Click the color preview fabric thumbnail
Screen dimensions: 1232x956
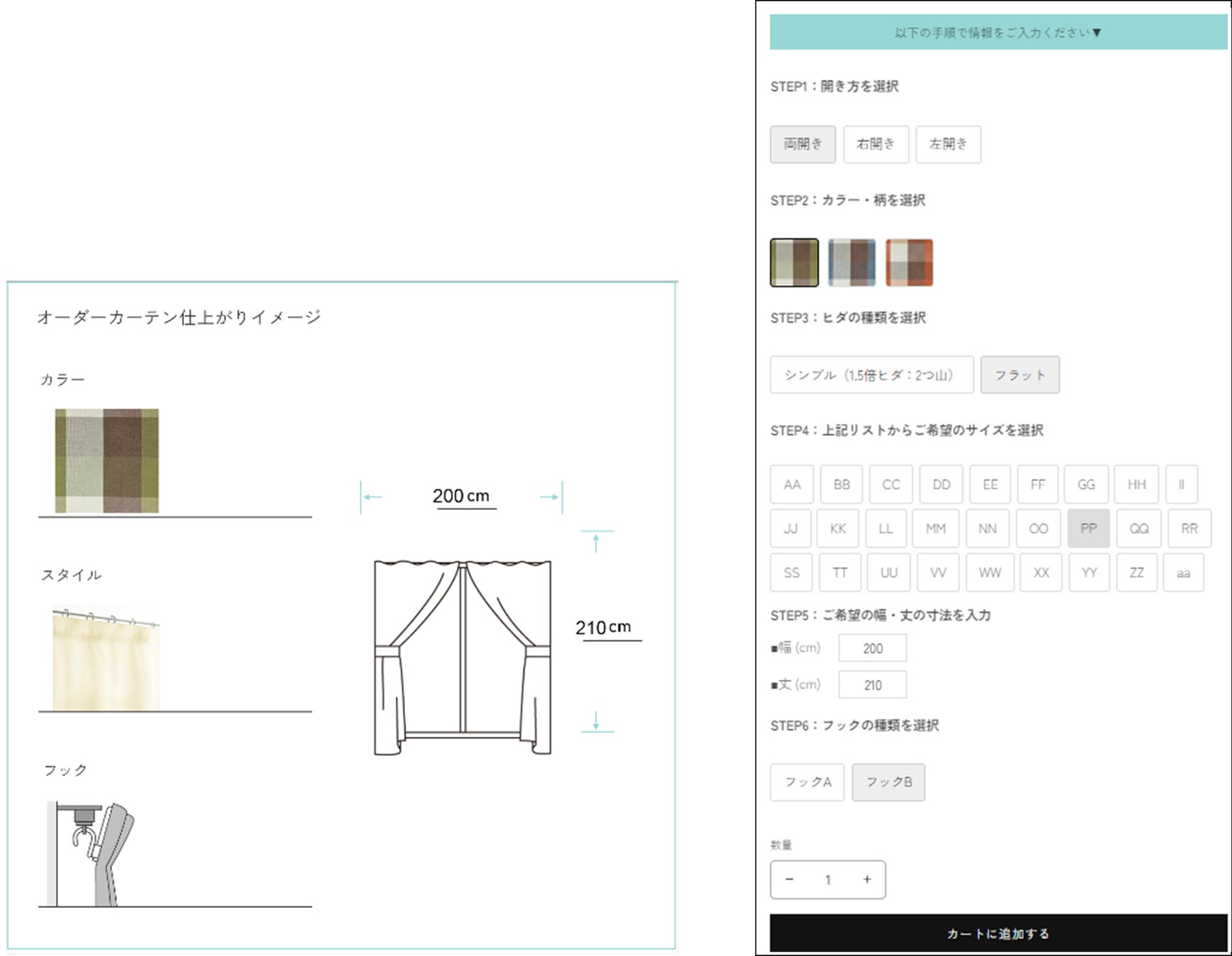107,460
